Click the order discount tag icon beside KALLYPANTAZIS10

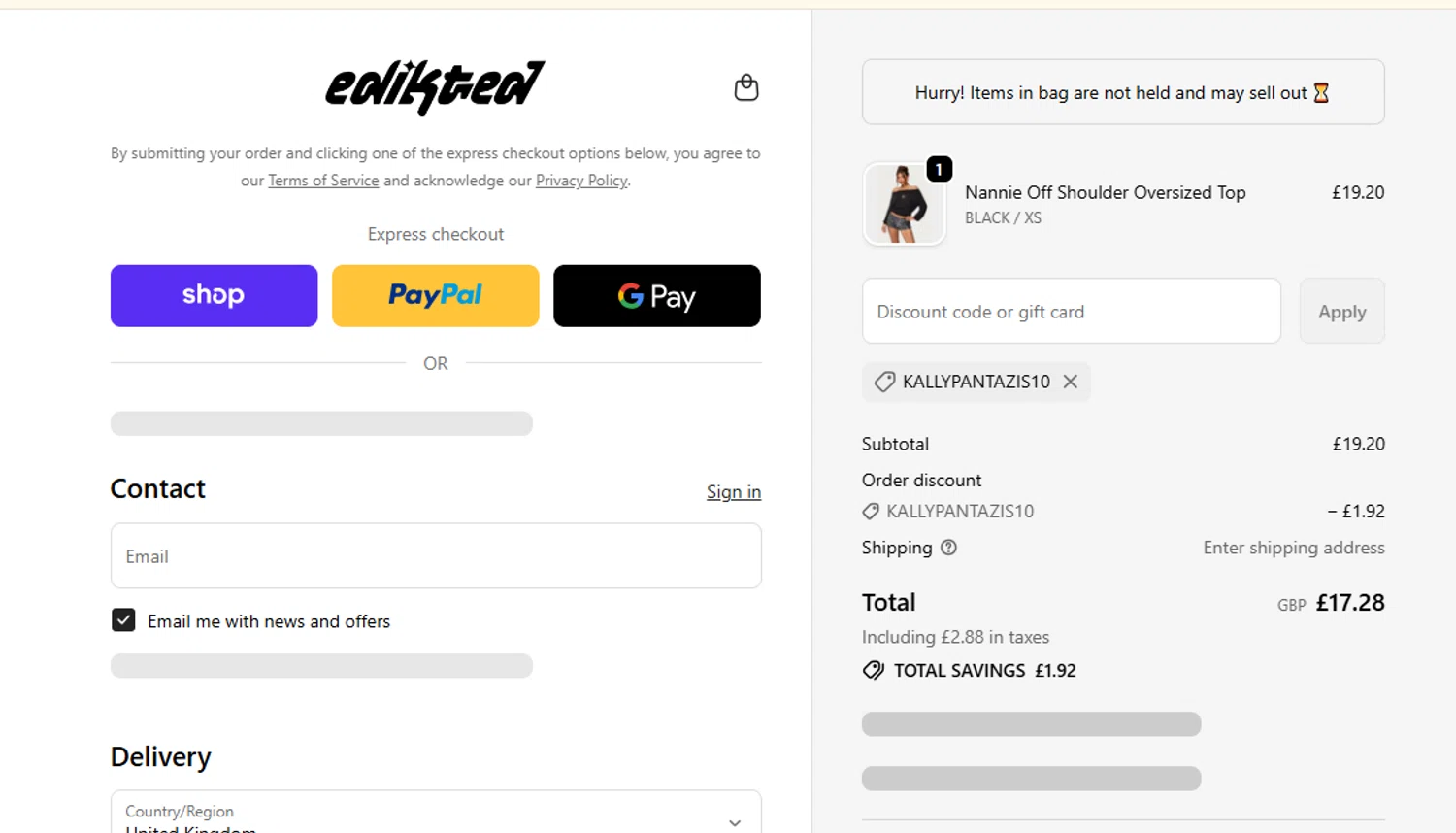871,512
